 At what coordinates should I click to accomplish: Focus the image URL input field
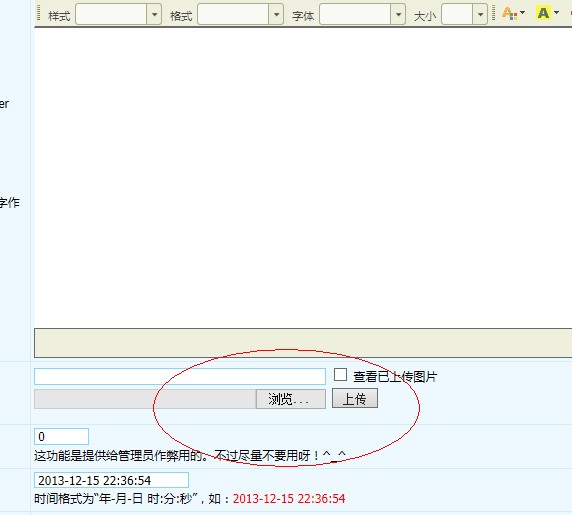[180, 376]
